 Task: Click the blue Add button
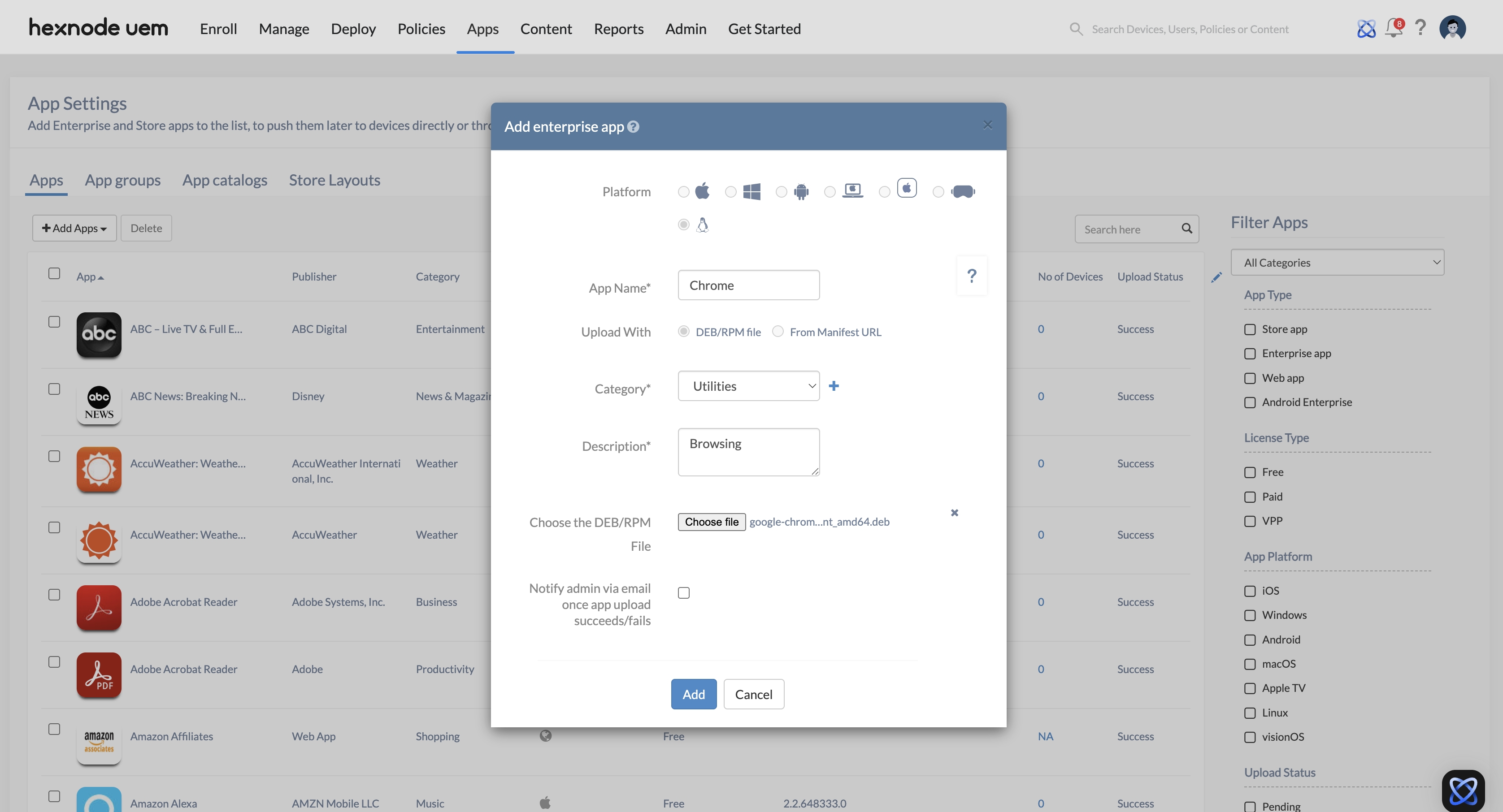click(x=693, y=694)
